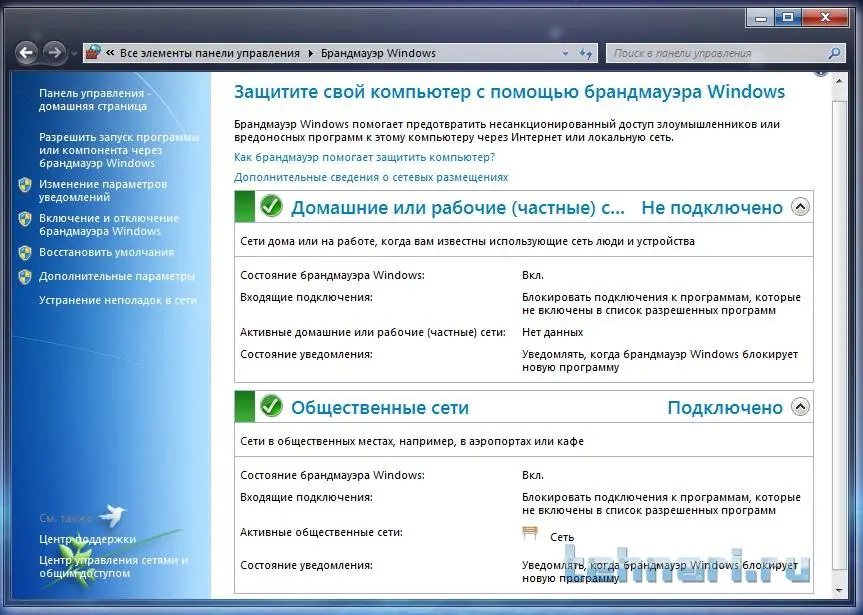Click the vertical scrollbar thumb
863x615 pixels.
(839, 335)
